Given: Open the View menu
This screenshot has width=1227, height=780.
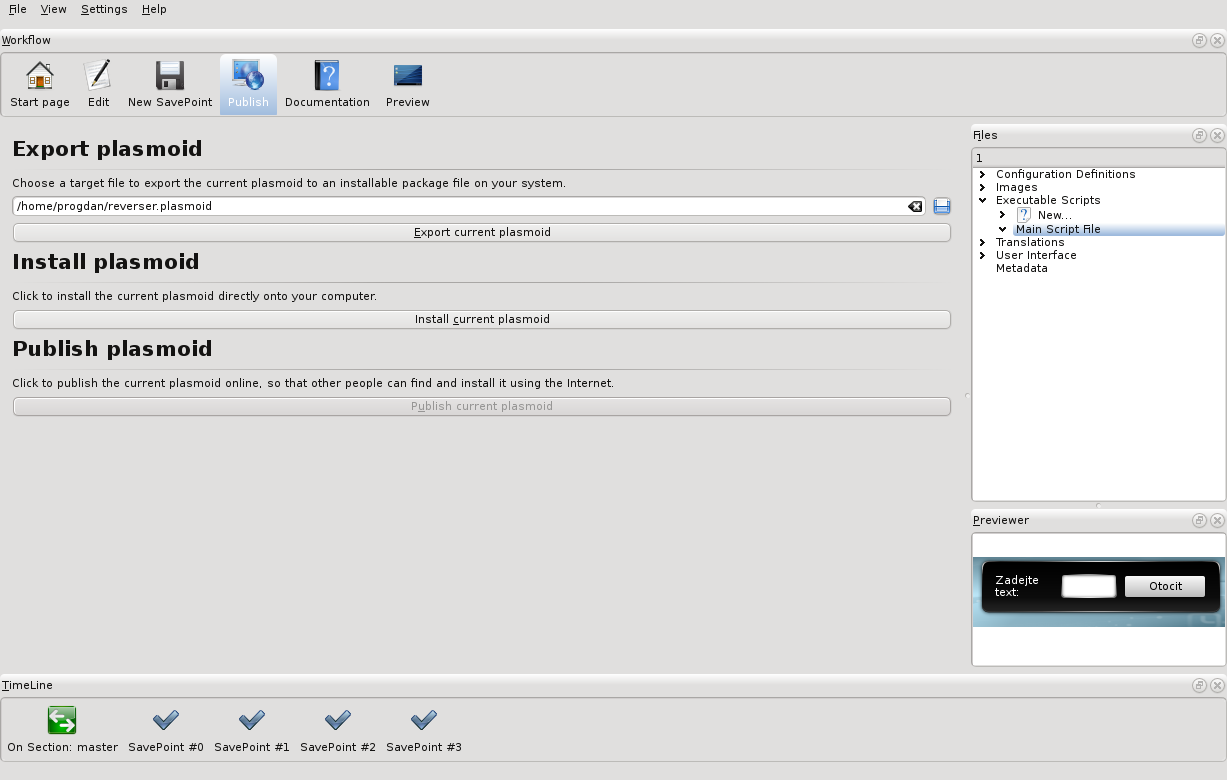Looking at the screenshot, I should (x=53, y=9).
